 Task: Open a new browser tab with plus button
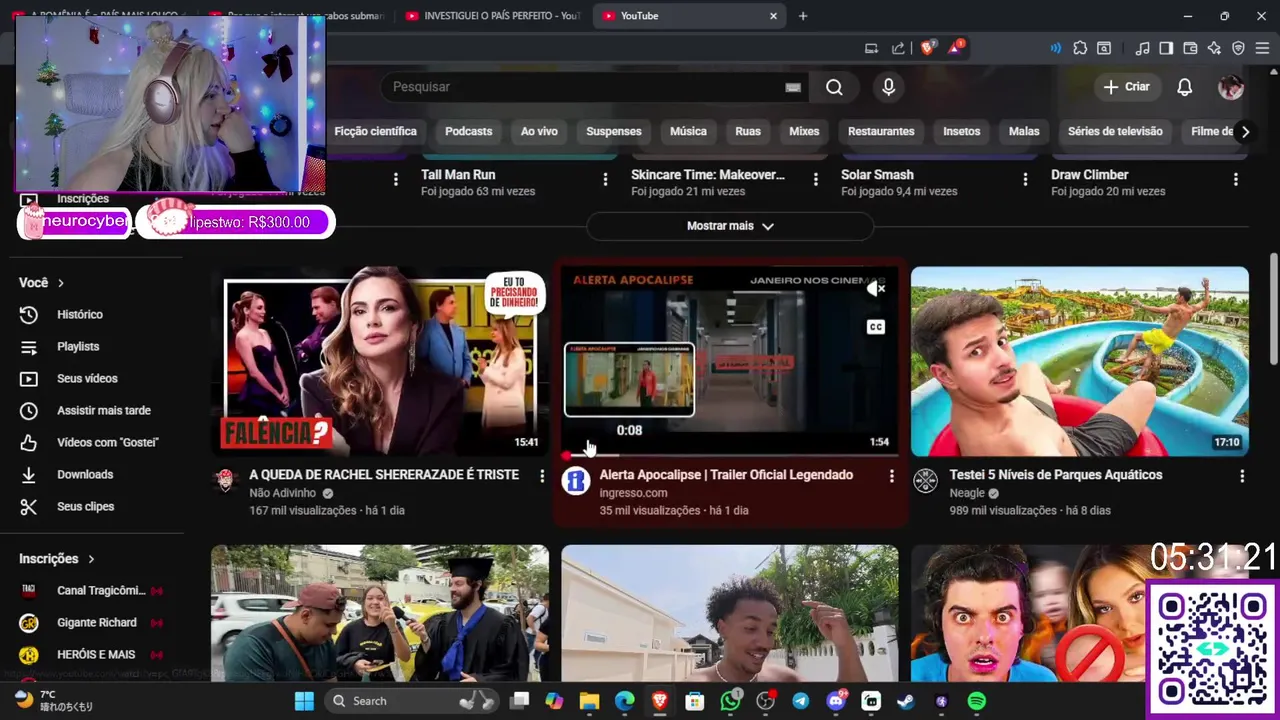click(803, 16)
